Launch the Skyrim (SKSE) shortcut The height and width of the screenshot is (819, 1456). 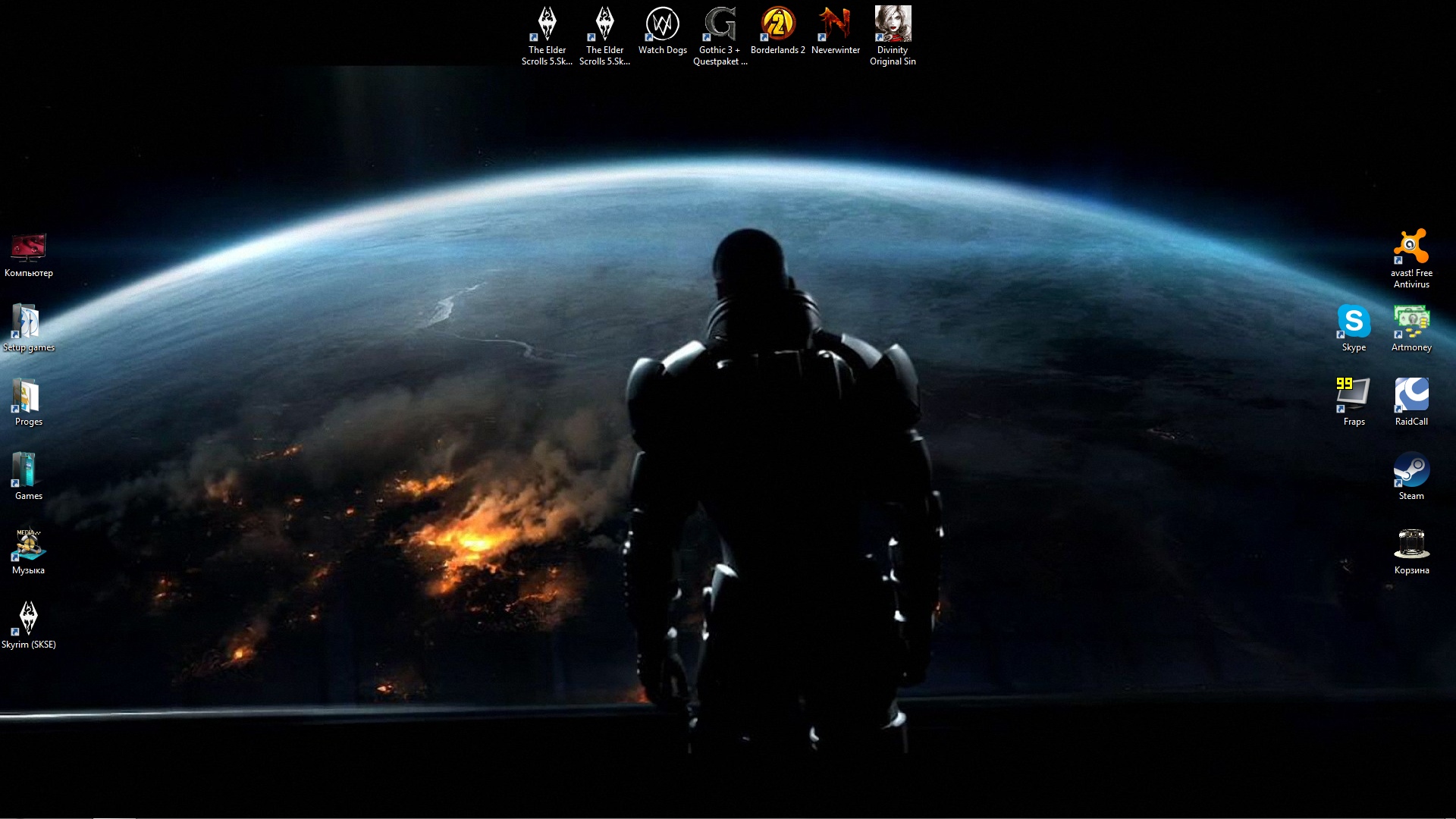coord(29,626)
